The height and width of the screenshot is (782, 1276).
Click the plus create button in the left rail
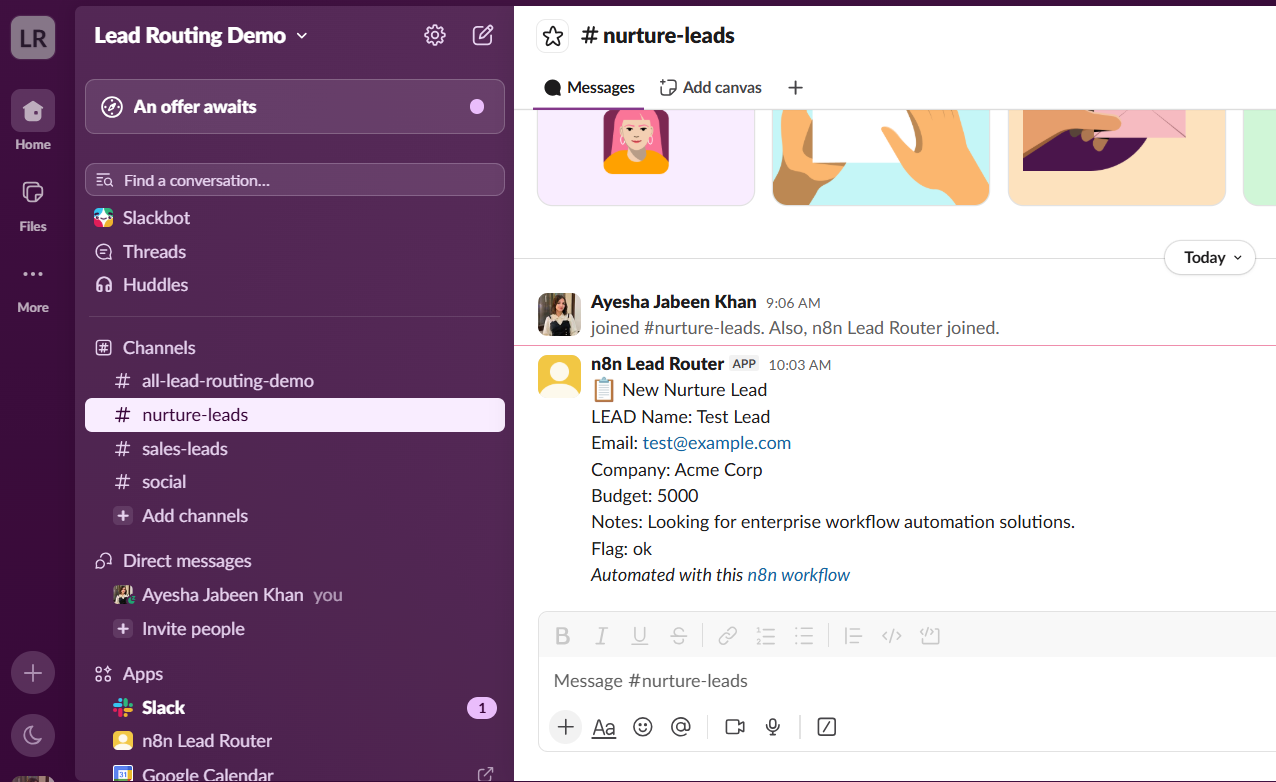tap(33, 673)
